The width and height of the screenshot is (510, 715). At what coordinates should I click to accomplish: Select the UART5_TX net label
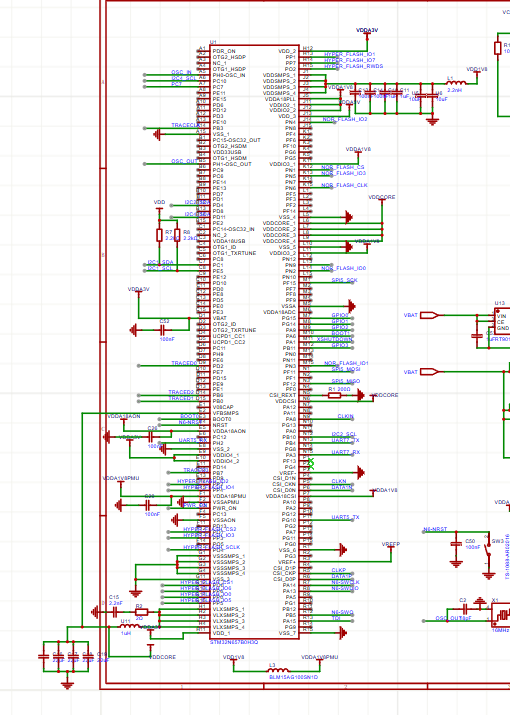[x=345, y=517]
